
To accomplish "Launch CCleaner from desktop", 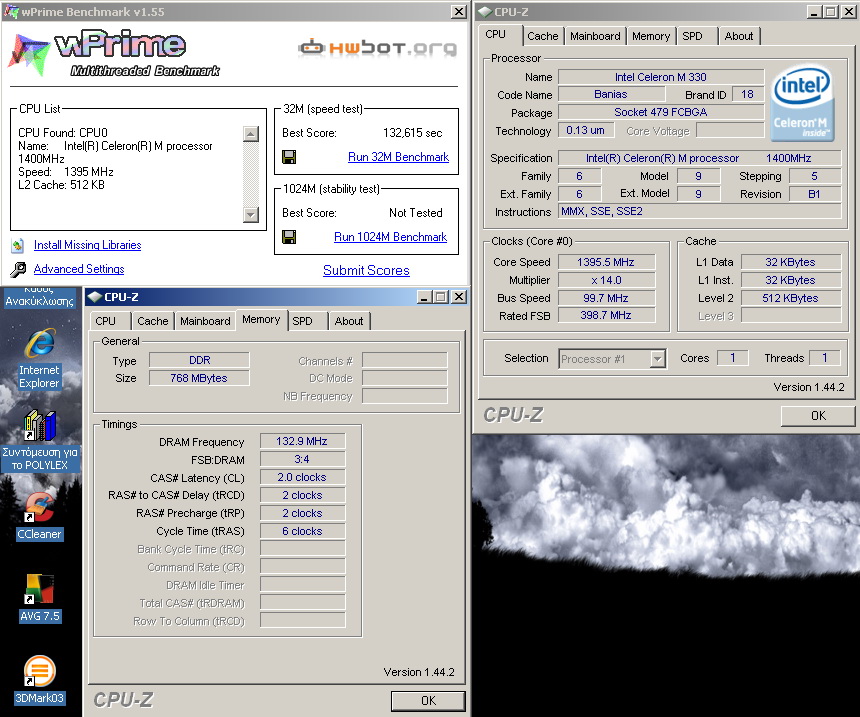I will pyautogui.click(x=39, y=507).
